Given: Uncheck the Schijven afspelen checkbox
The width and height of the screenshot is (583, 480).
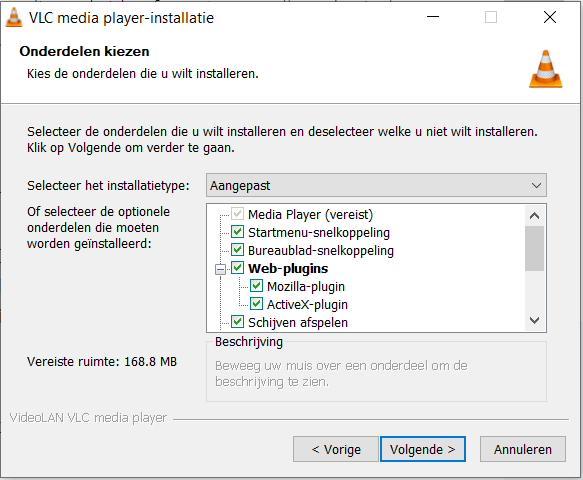Looking at the screenshot, I should [x=237, y=322].
